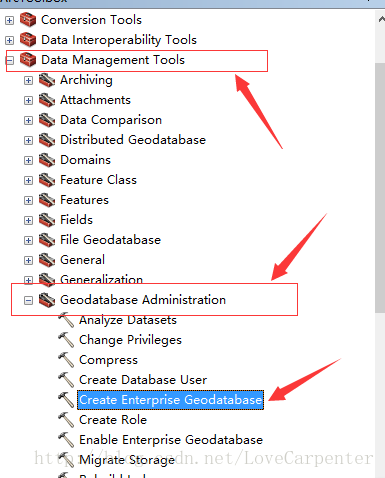Click the Create Database User hammer icon
This screenshot has width=385, height=478.
[x=66, y=380]
